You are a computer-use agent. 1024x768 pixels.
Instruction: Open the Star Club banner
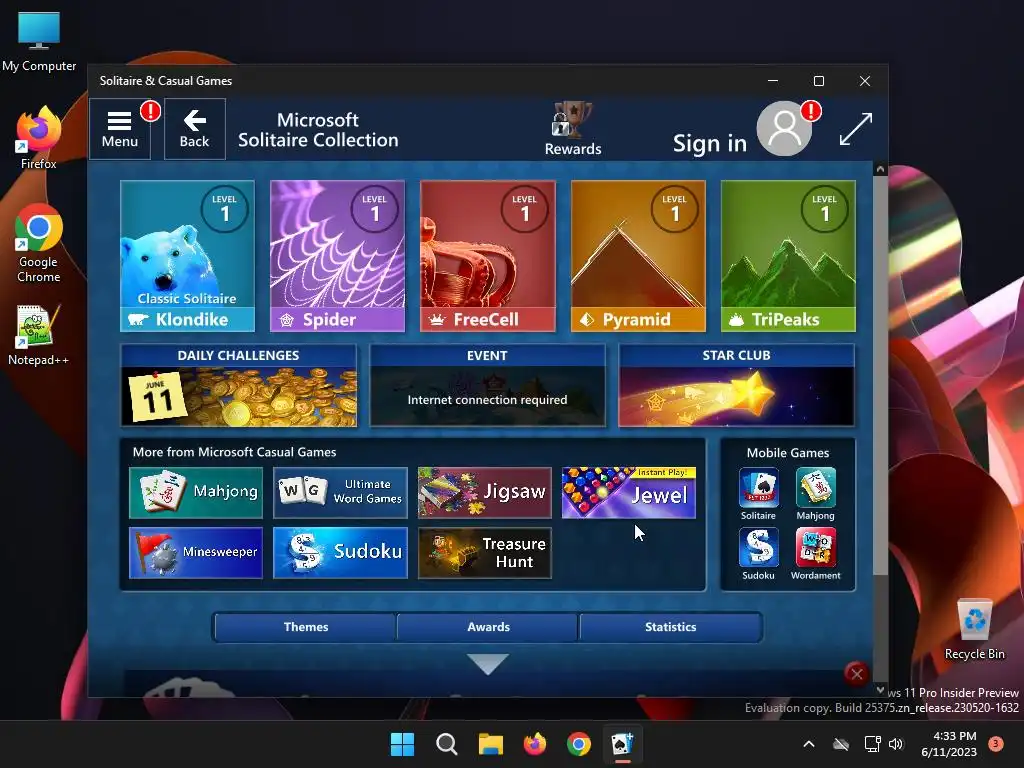736,385
